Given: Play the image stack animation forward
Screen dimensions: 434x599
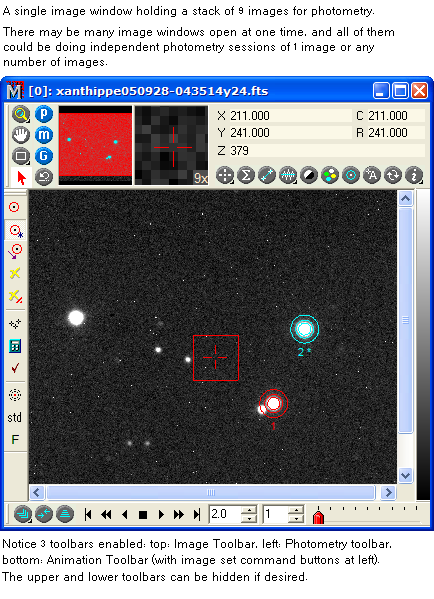Looking at the screenshot, I should coord(161,515).
